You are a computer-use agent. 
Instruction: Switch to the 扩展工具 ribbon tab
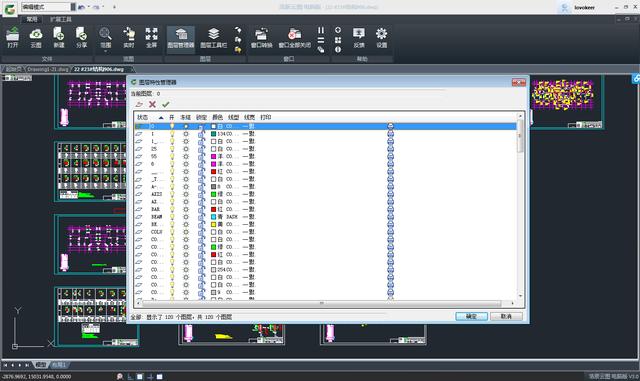click(x=61, y=19)
